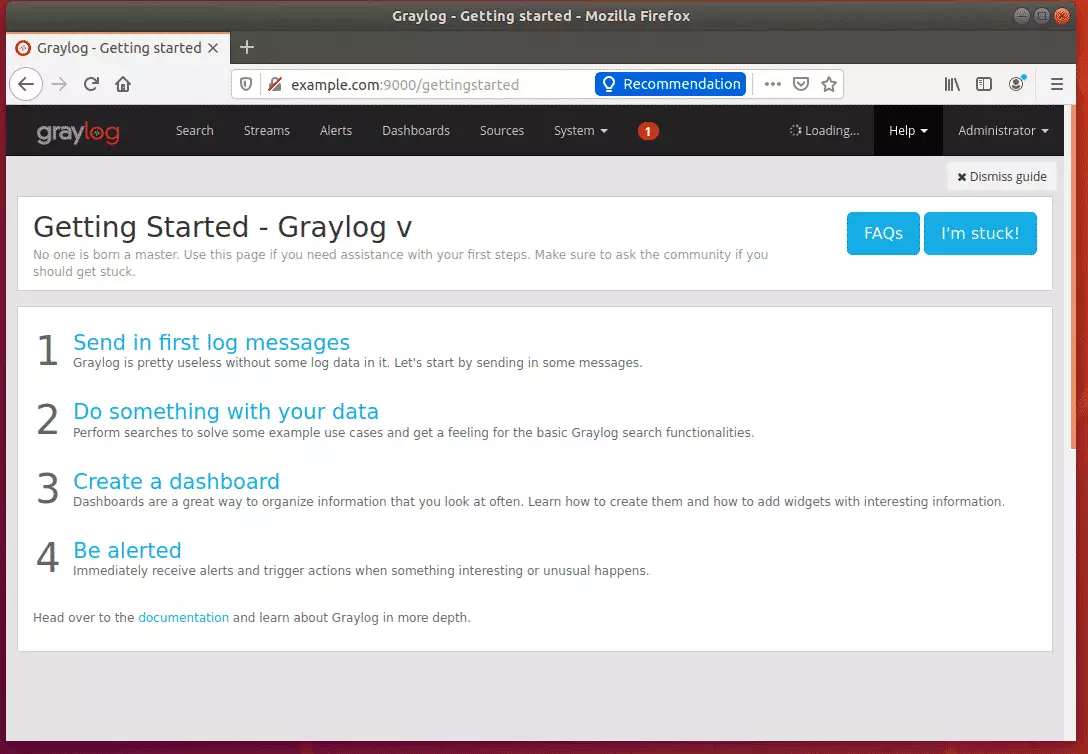Open the Search page
Viewport: 1088px width, 754px height.
coord(194,131)
